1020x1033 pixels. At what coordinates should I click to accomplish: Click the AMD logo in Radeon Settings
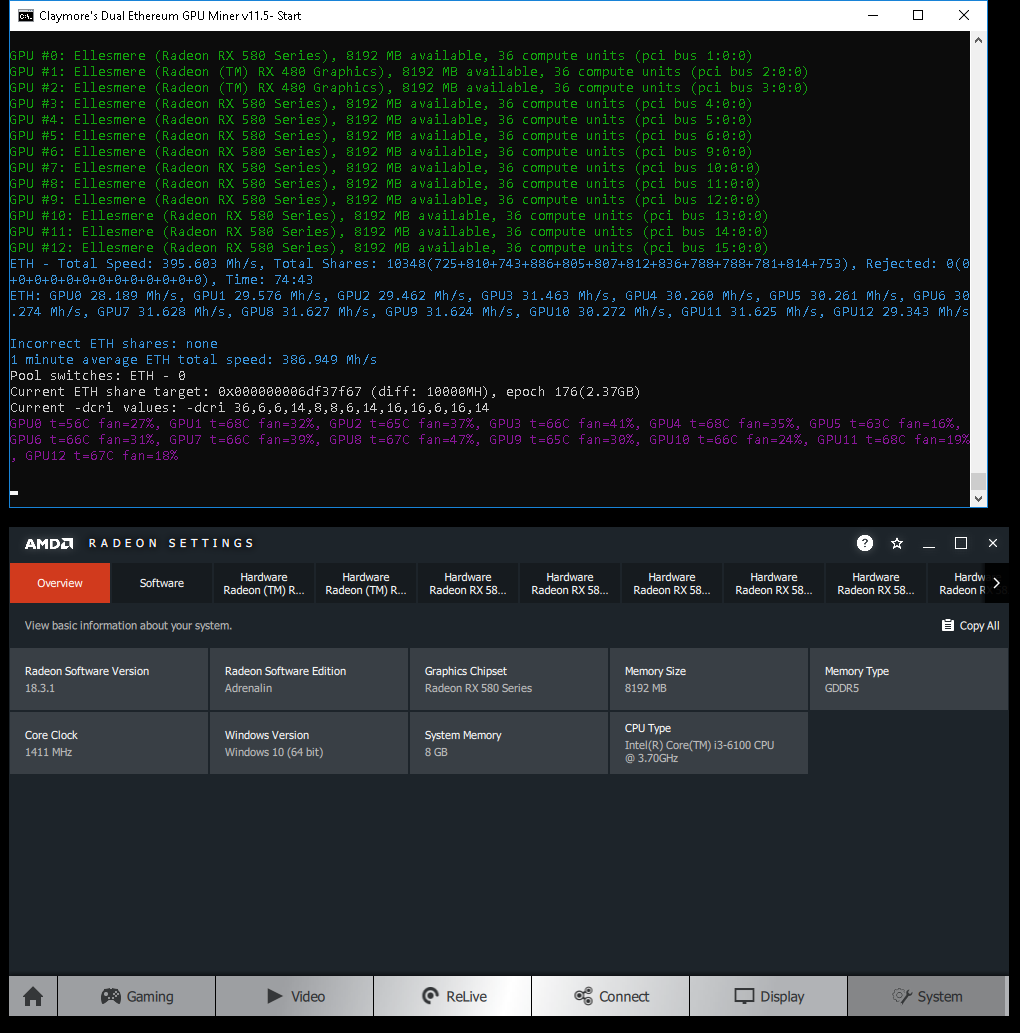(49, 544)
